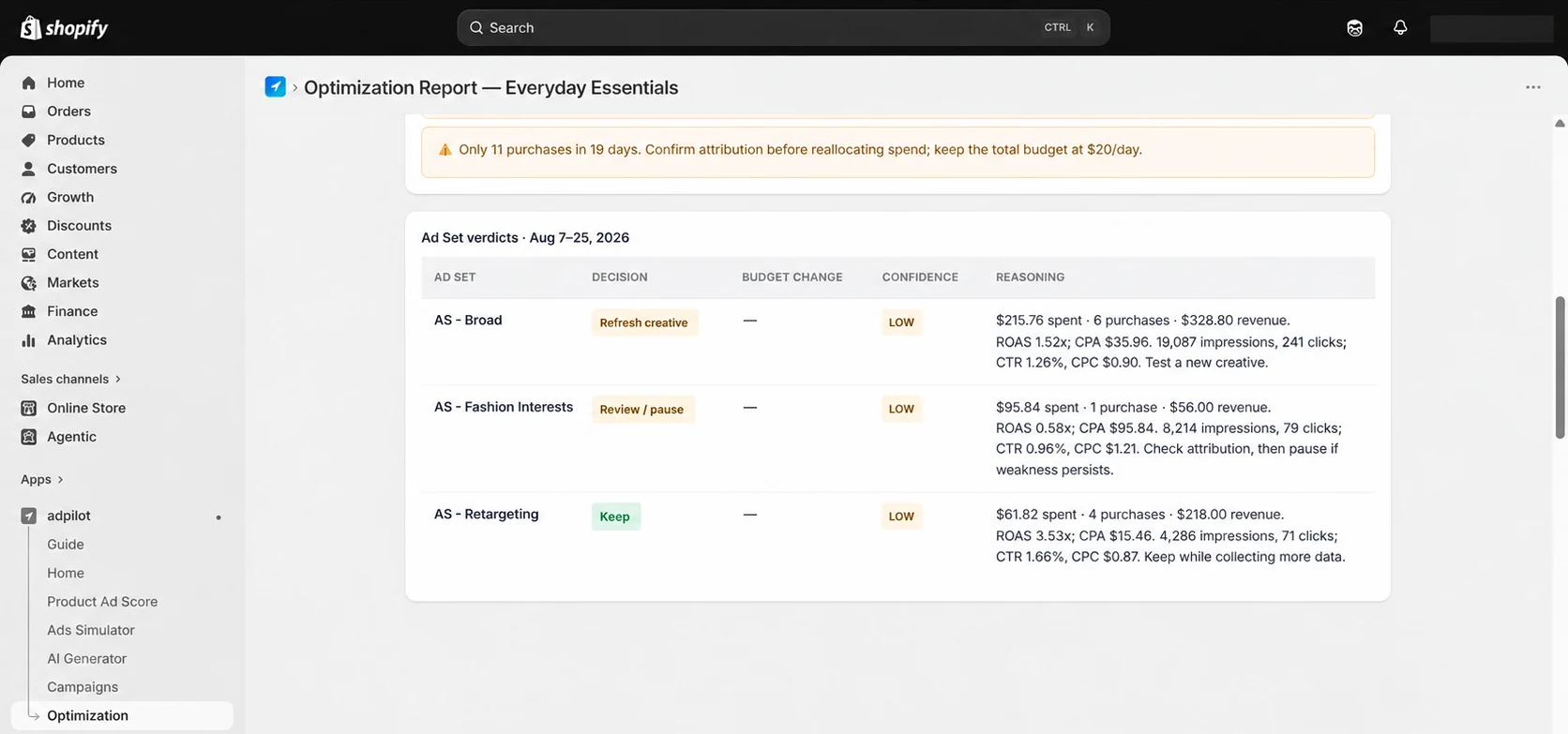Screen dimensions: 1568x734
Task: Expand the Sales channels section
Action: 71,379
